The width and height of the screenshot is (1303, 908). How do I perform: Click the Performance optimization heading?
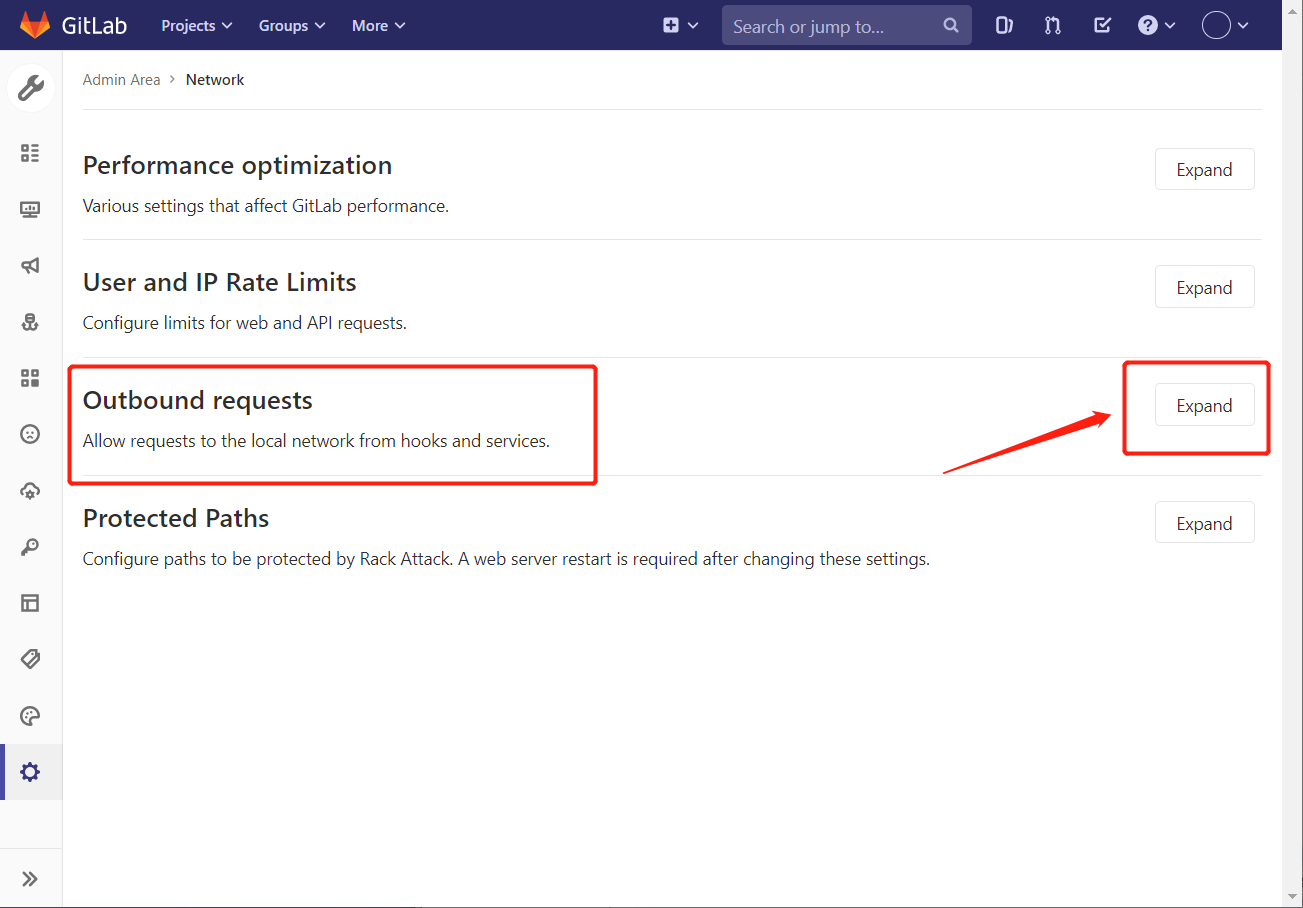[237, 165]
